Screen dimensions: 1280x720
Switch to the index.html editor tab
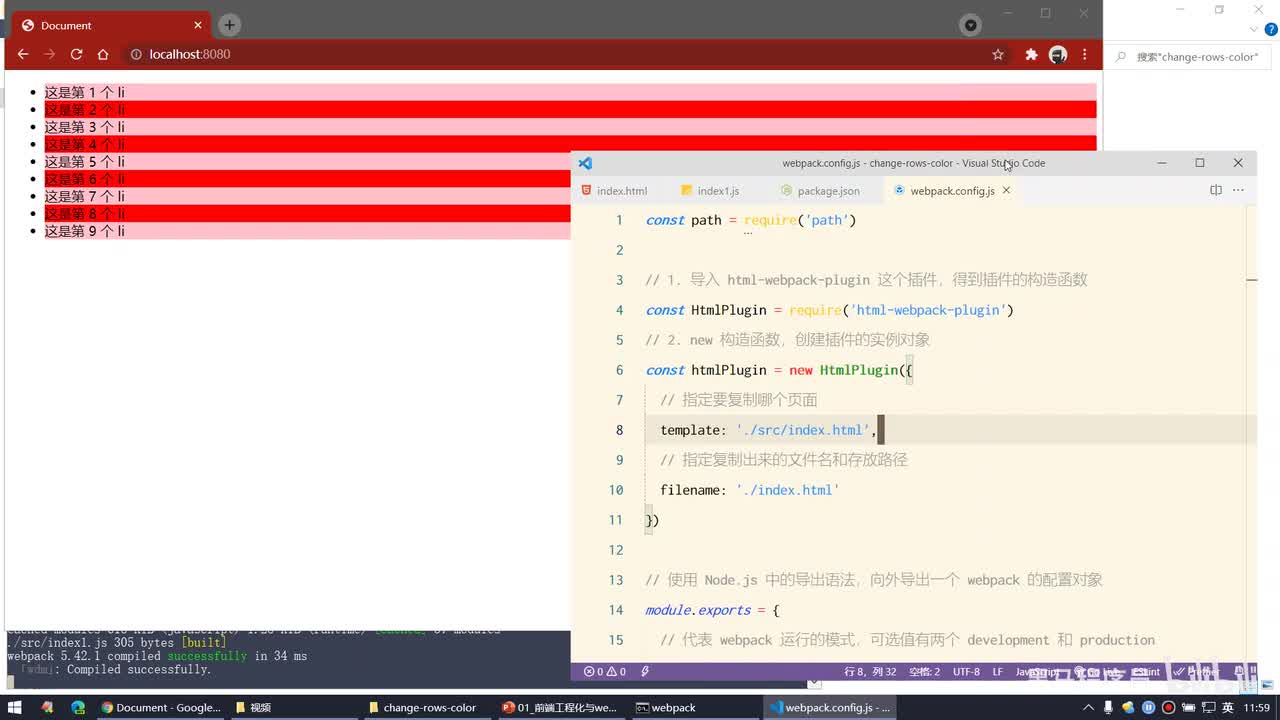(x=614, y=191)
